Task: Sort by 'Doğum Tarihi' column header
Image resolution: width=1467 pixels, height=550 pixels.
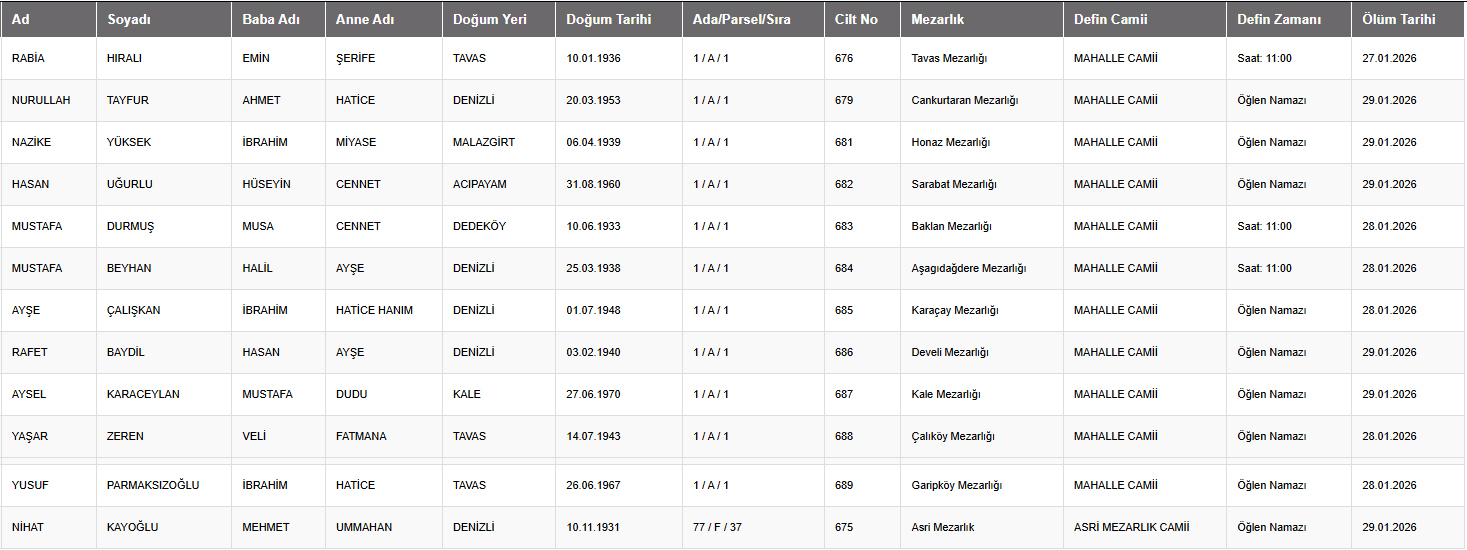Action: [609, 19]
